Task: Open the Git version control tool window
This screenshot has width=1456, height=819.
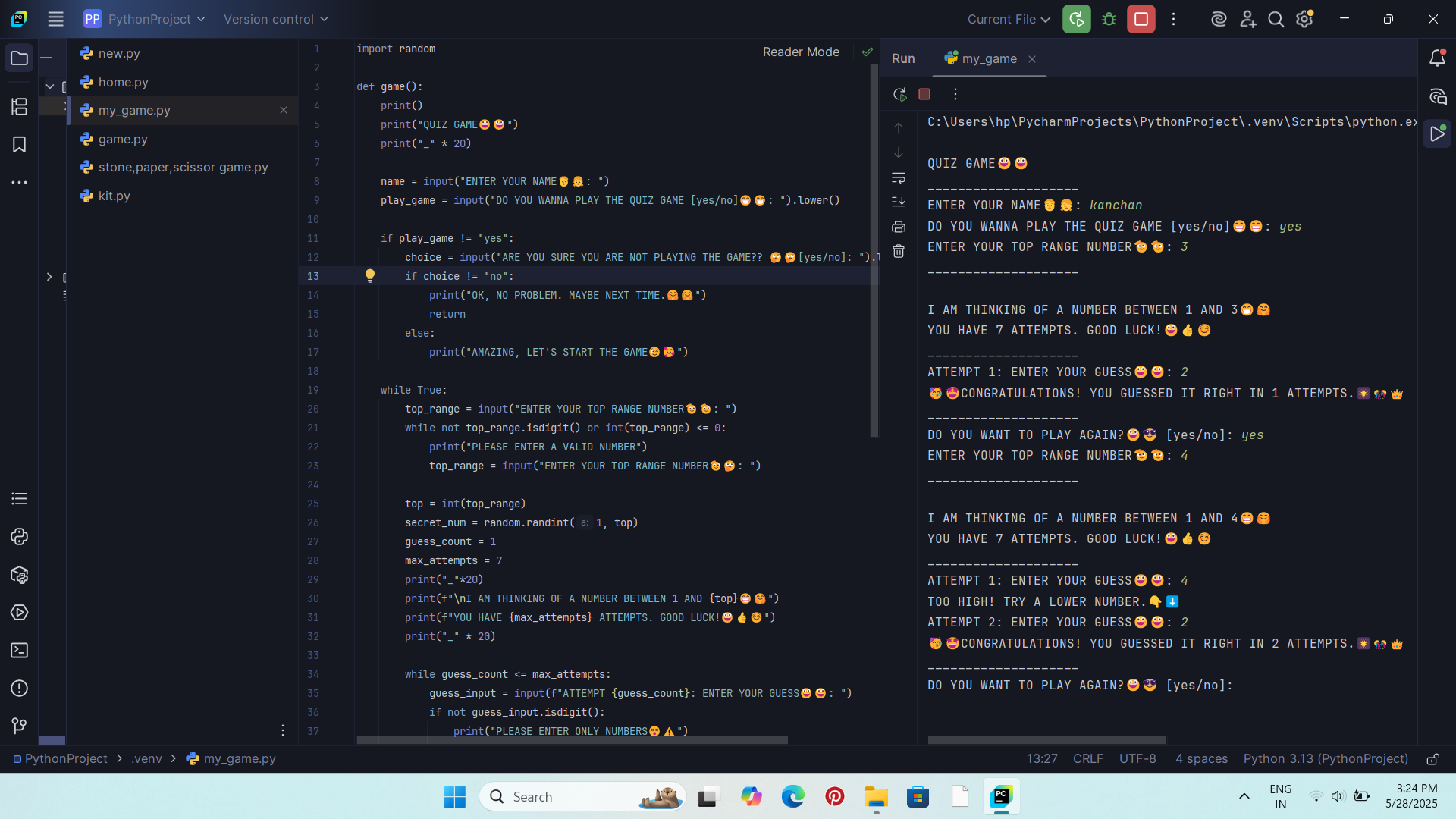Action: pyautogui.click(x=19, y=726)
